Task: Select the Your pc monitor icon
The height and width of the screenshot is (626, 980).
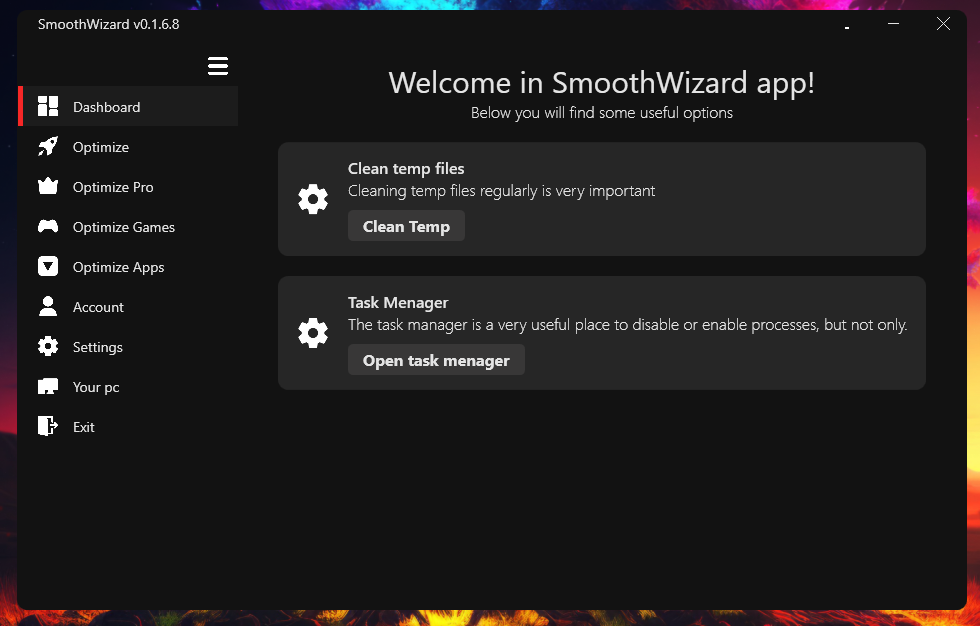Action: coord(48,386)
